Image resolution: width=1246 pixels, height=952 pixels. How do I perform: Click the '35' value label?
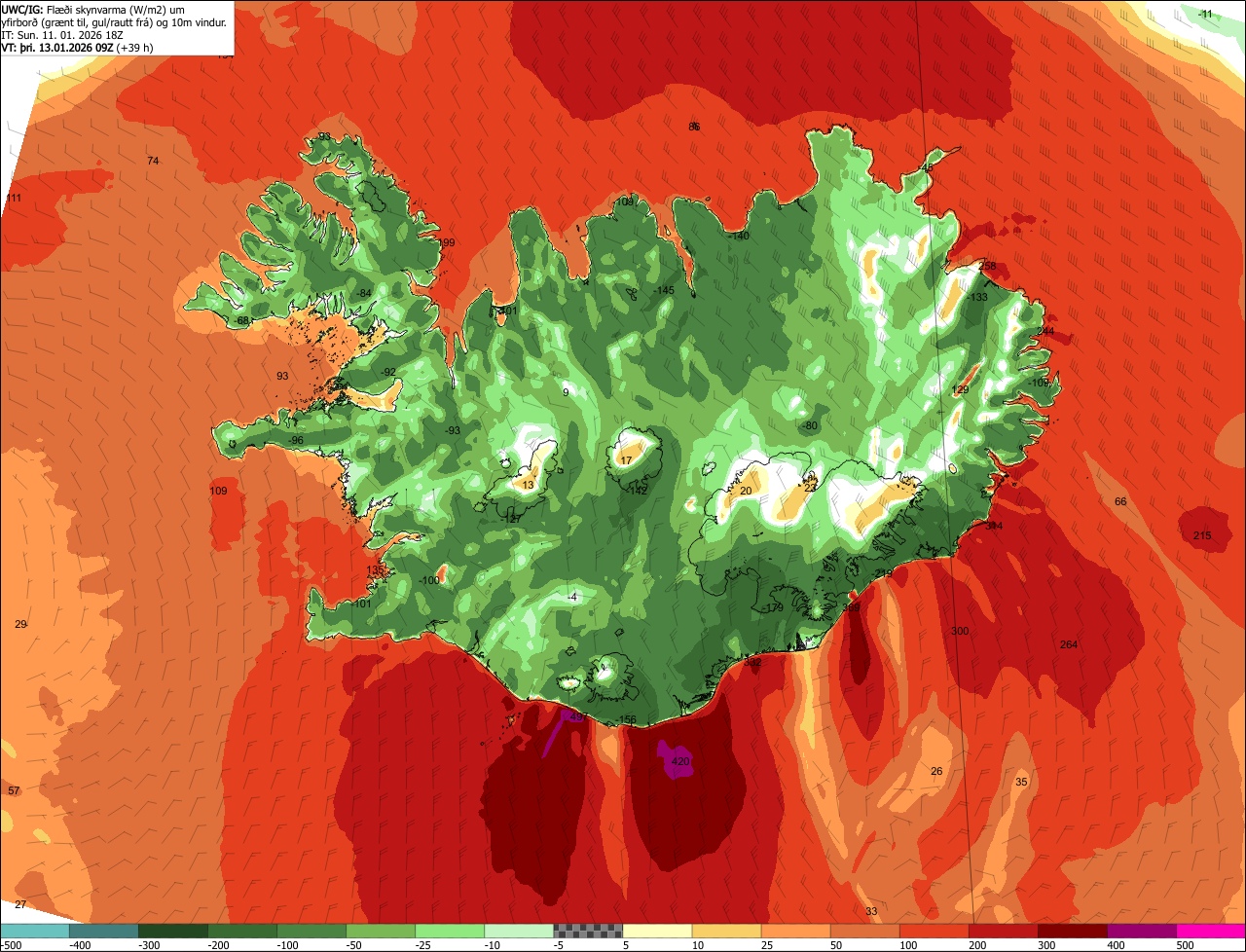coord(1021,782)
